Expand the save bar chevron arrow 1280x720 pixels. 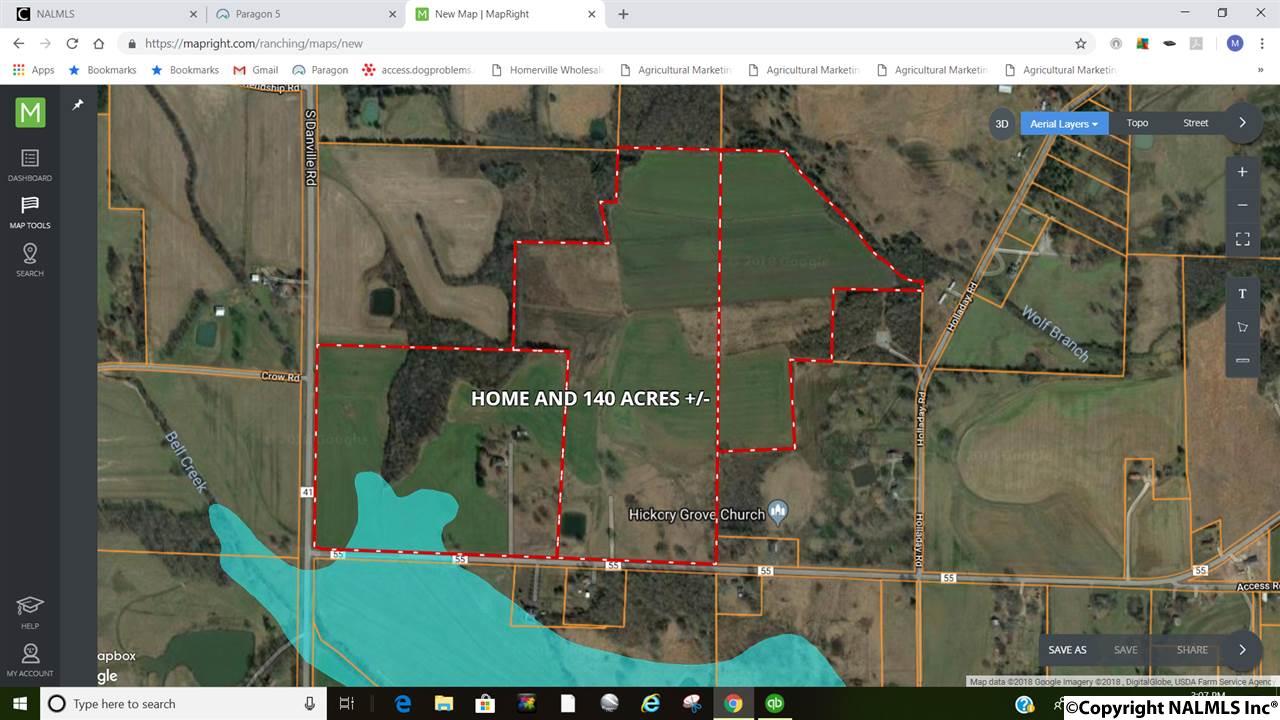click(1242, 650)
